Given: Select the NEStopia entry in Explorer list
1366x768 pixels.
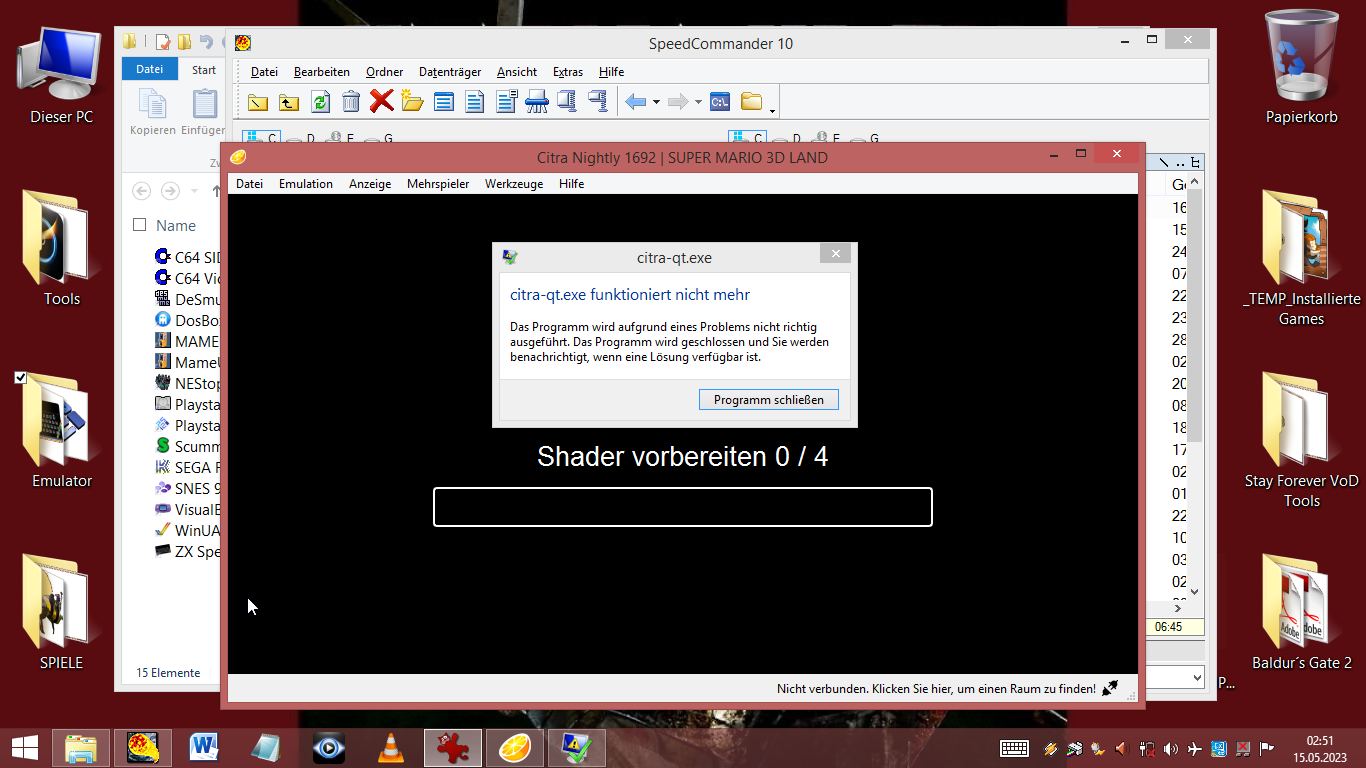Looking at the screenshot, I should click(187, 383).
